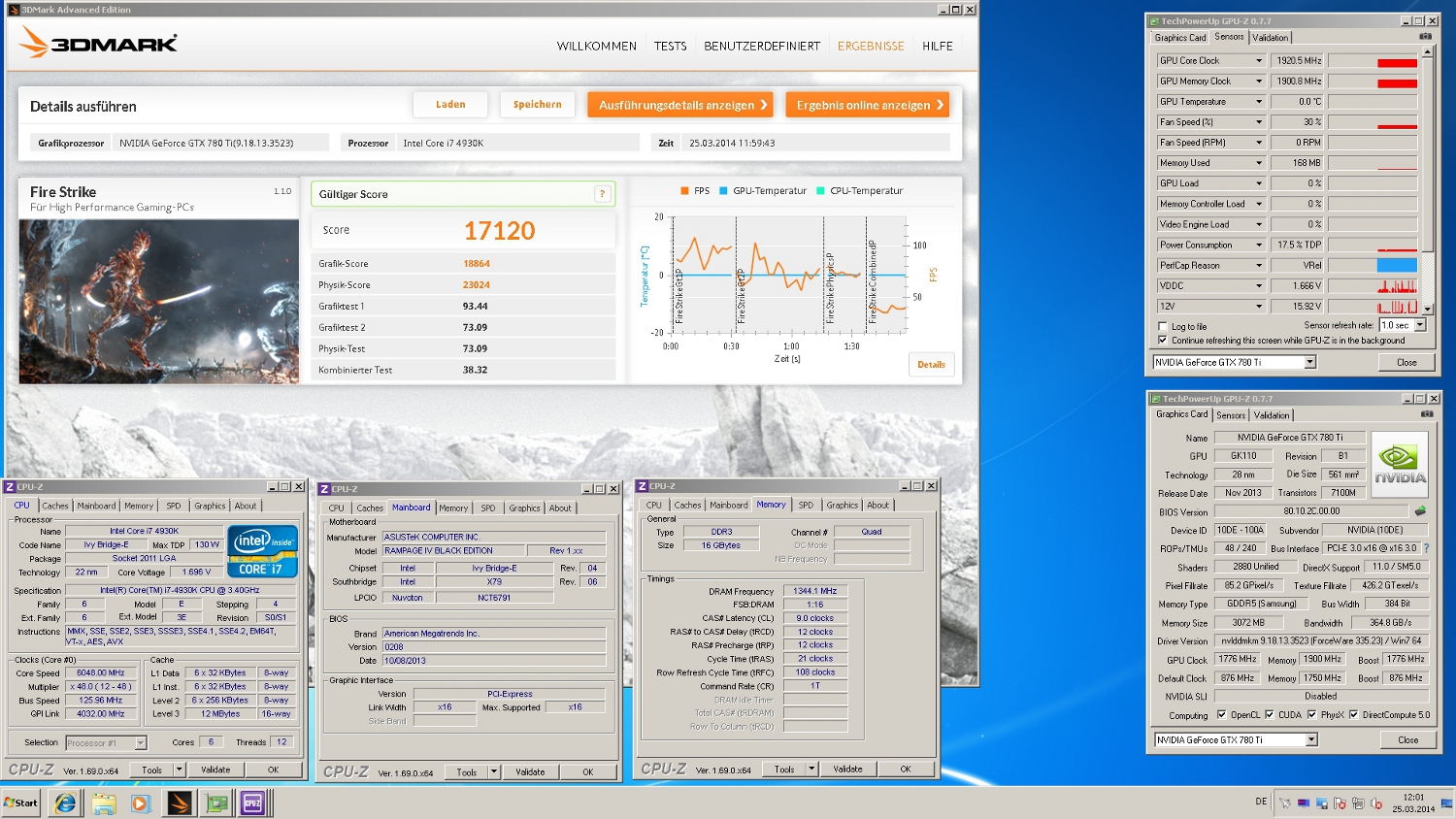
Task: Click the Bus Interface question mark icon
Action: pyautogui.click(x=1426, y=548)
